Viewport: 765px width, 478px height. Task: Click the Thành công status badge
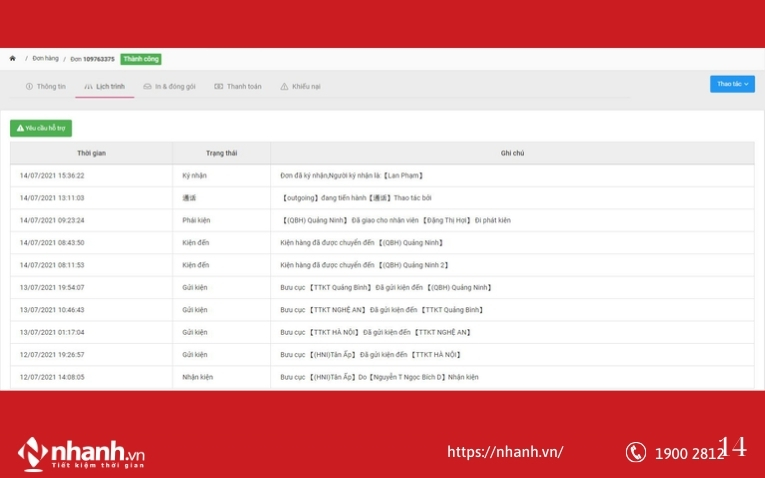tap(141, 59)
